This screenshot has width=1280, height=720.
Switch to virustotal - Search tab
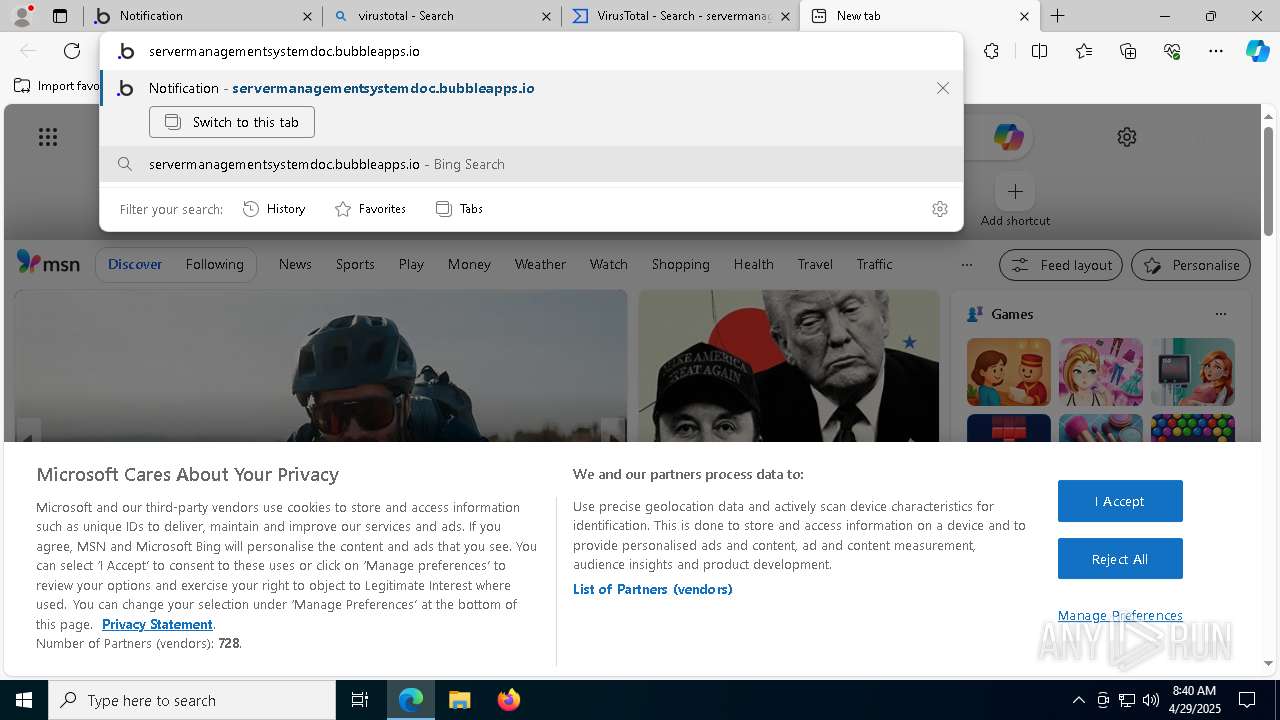(442, 16)
